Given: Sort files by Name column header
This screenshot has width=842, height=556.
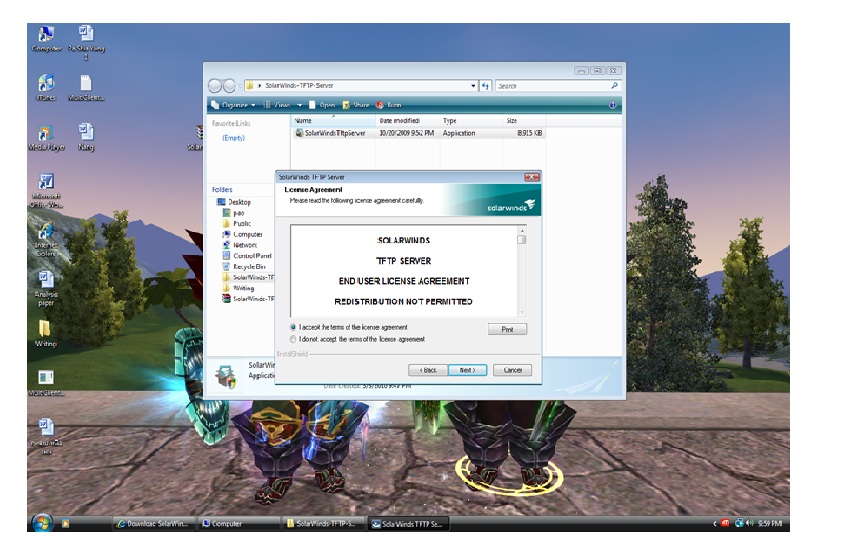Looking at the screenshot, I should click(333, 121).
